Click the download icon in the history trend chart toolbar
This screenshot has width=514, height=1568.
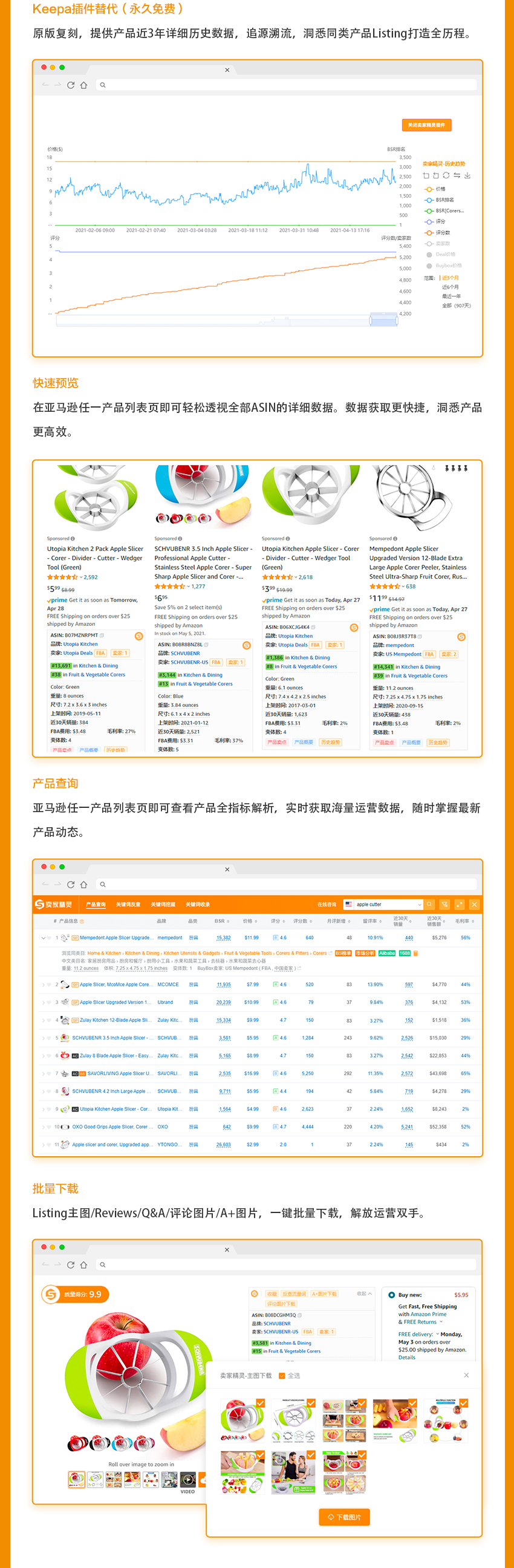[467, 175]
